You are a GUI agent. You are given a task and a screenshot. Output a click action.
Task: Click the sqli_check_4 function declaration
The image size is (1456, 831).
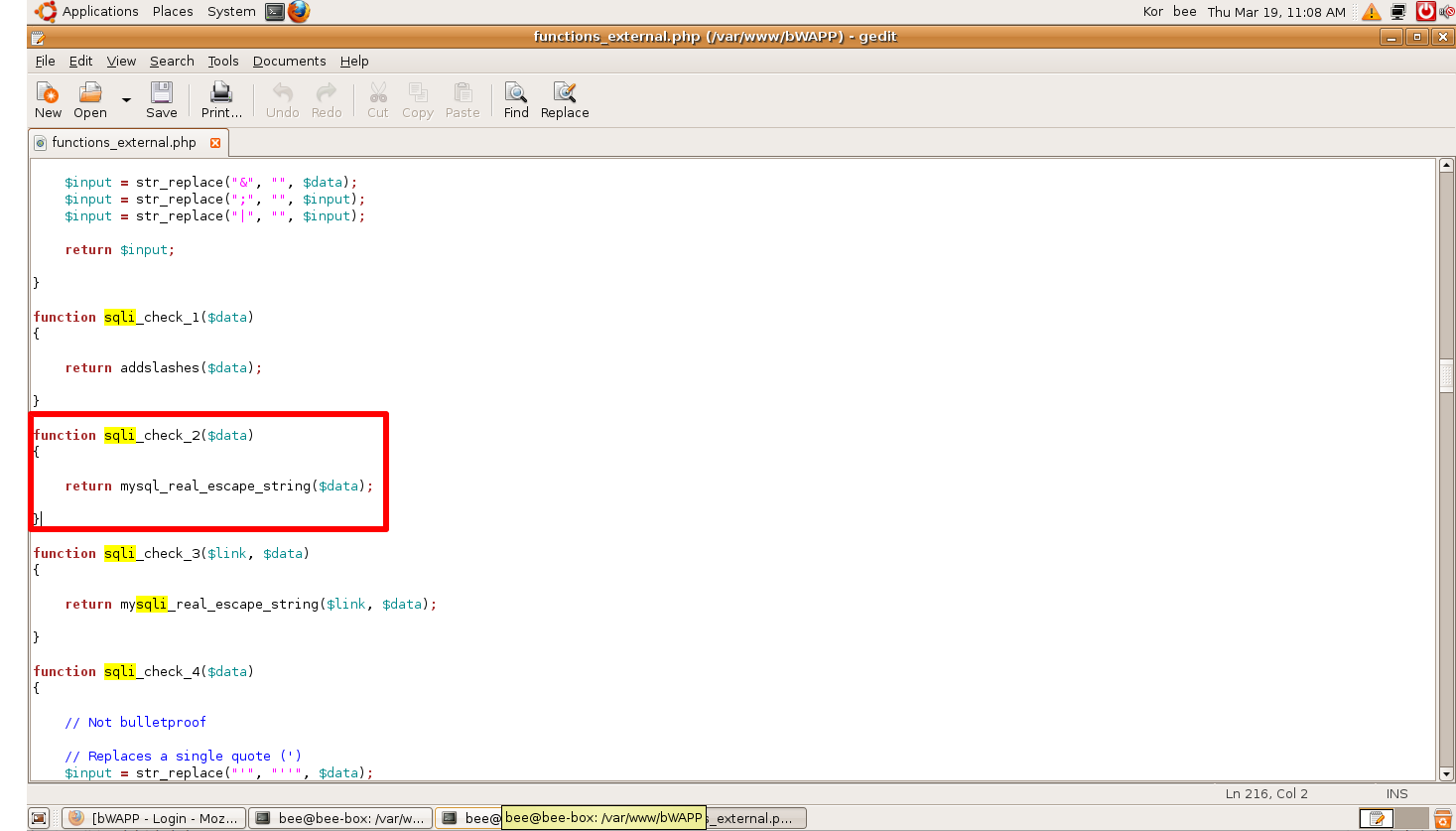coord(144,672)
